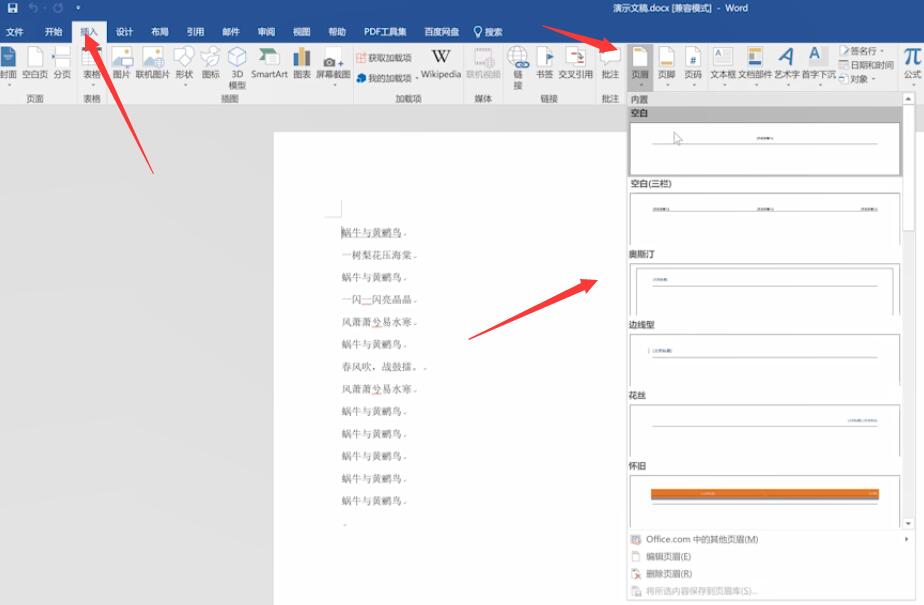Select the Sideline (边线型) header style

pyautogui.click(x=765, y=360)
